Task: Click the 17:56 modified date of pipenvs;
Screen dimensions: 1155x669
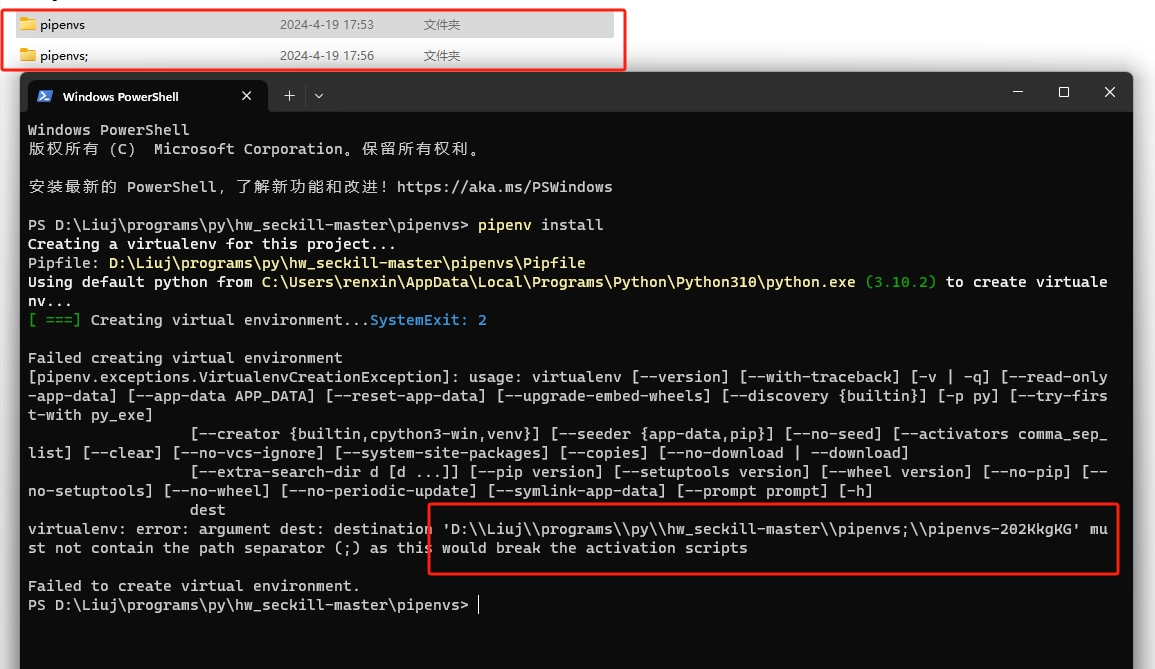Action: pos(327,56)
